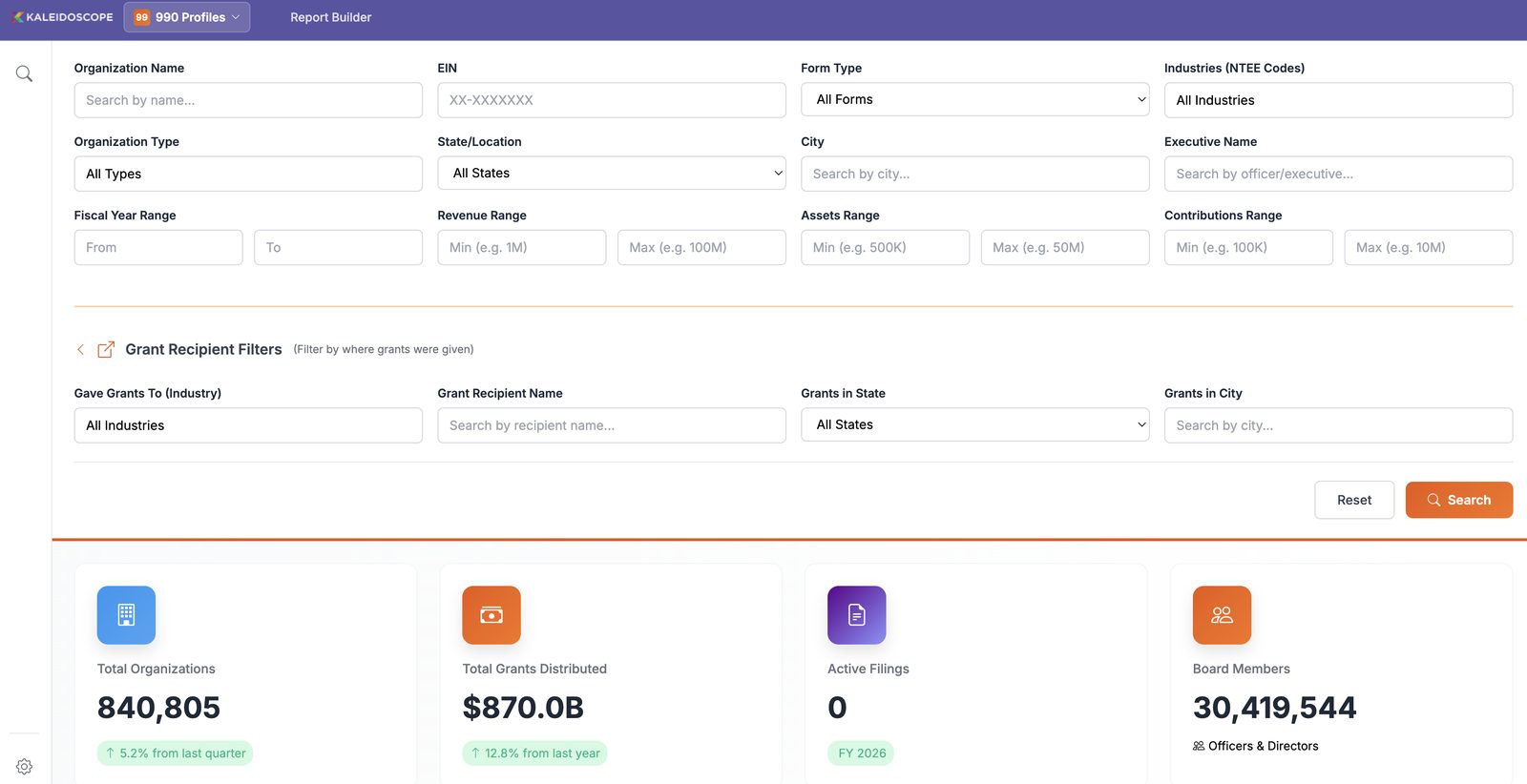
Task: Click the FY 2026 badge
Action: [861, 753]
